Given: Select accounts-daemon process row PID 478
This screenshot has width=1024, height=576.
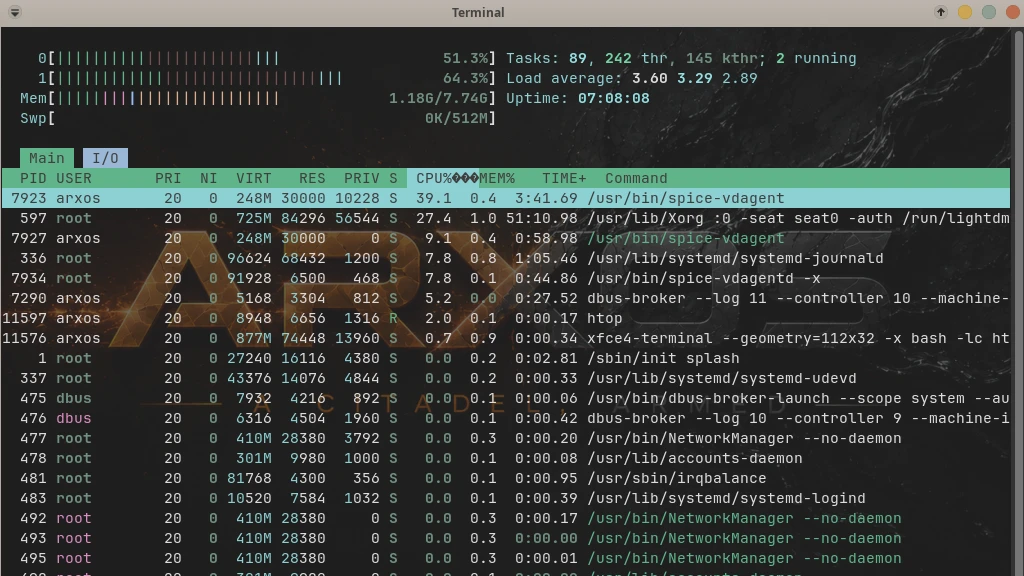Looking at the screenshot, I should click(505, 458).
